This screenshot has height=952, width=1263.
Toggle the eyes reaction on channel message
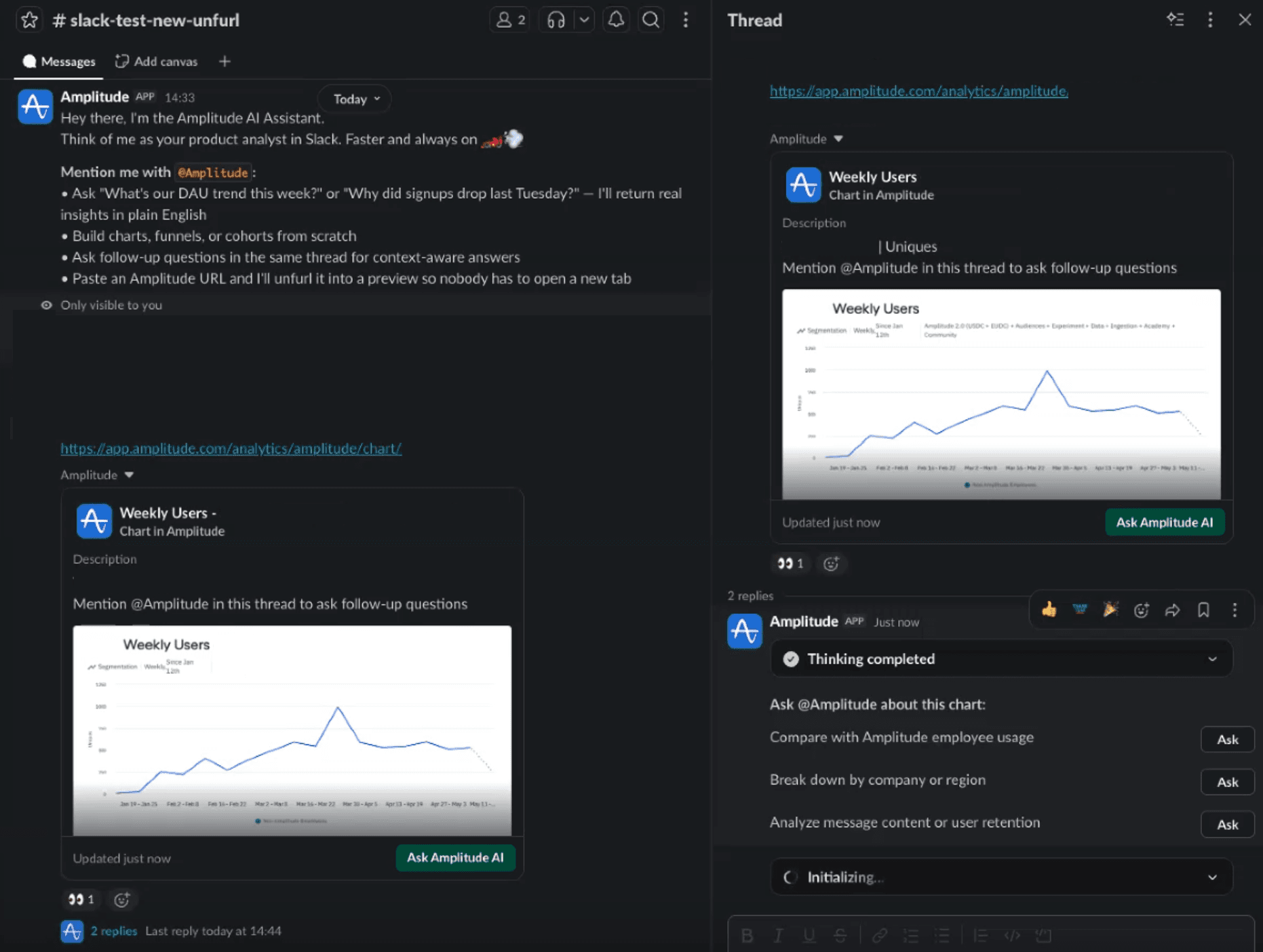point(81,900)
